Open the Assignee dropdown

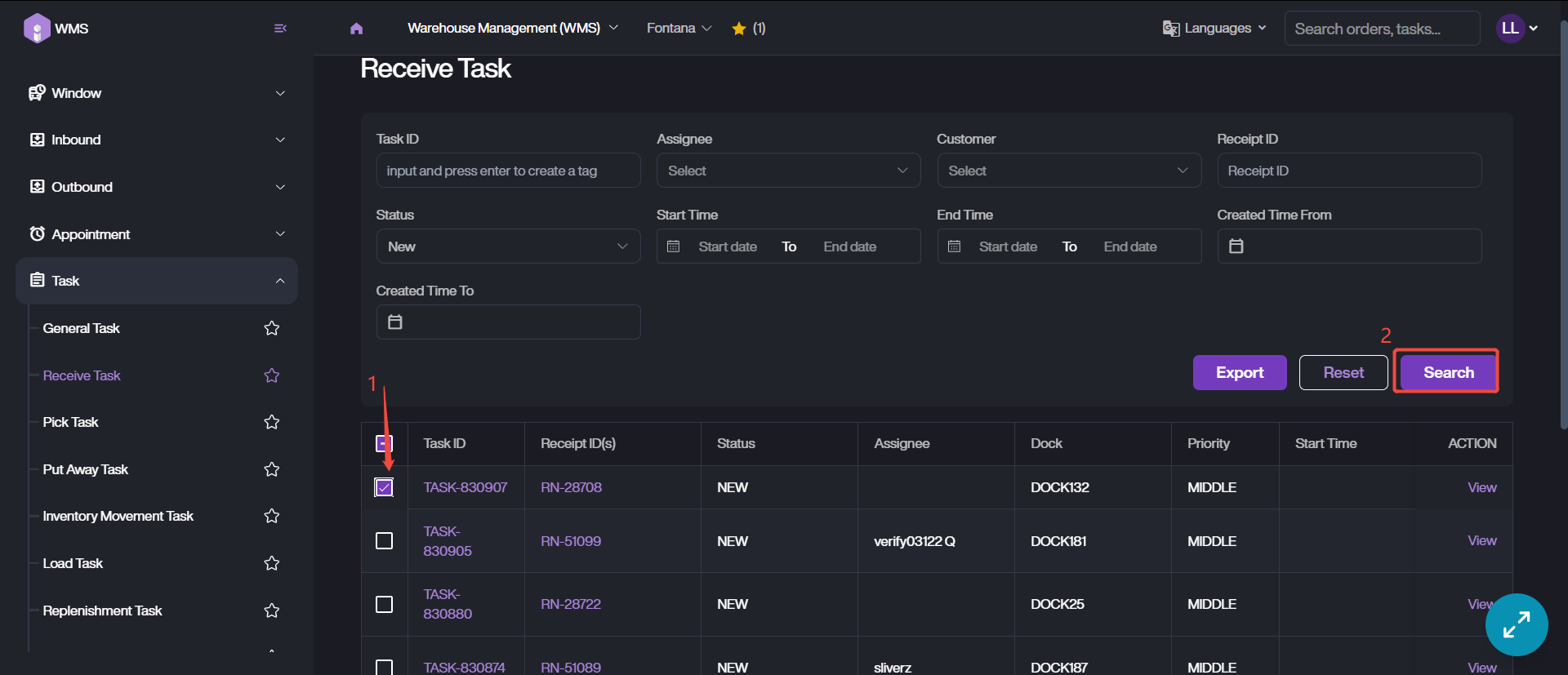pos(787,171)
